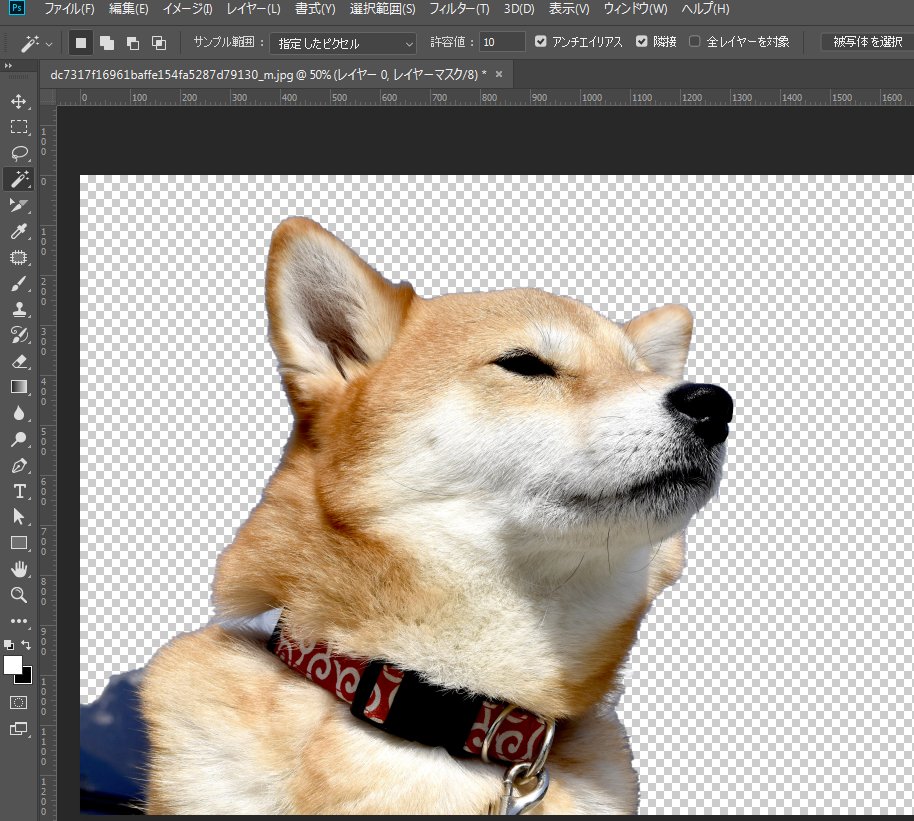Uncheck the 隣接 checkbox
This screenshot has height=821, width=914.
point(642,42)
